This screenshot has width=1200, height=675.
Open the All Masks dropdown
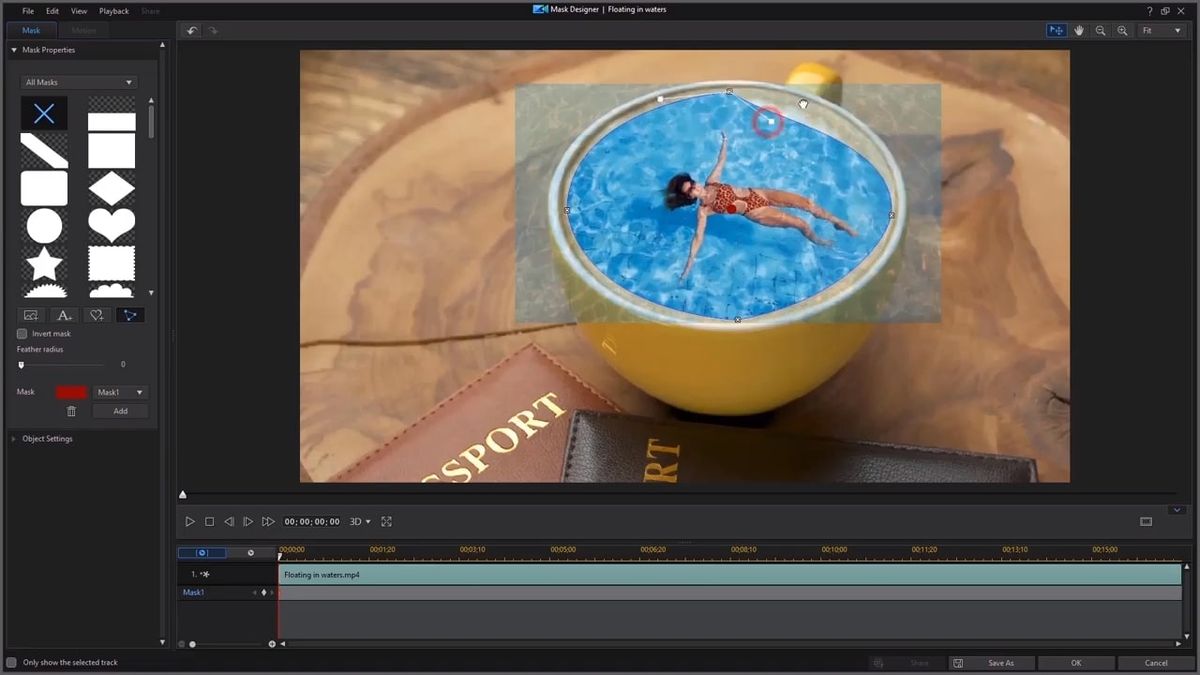(80, 82)
